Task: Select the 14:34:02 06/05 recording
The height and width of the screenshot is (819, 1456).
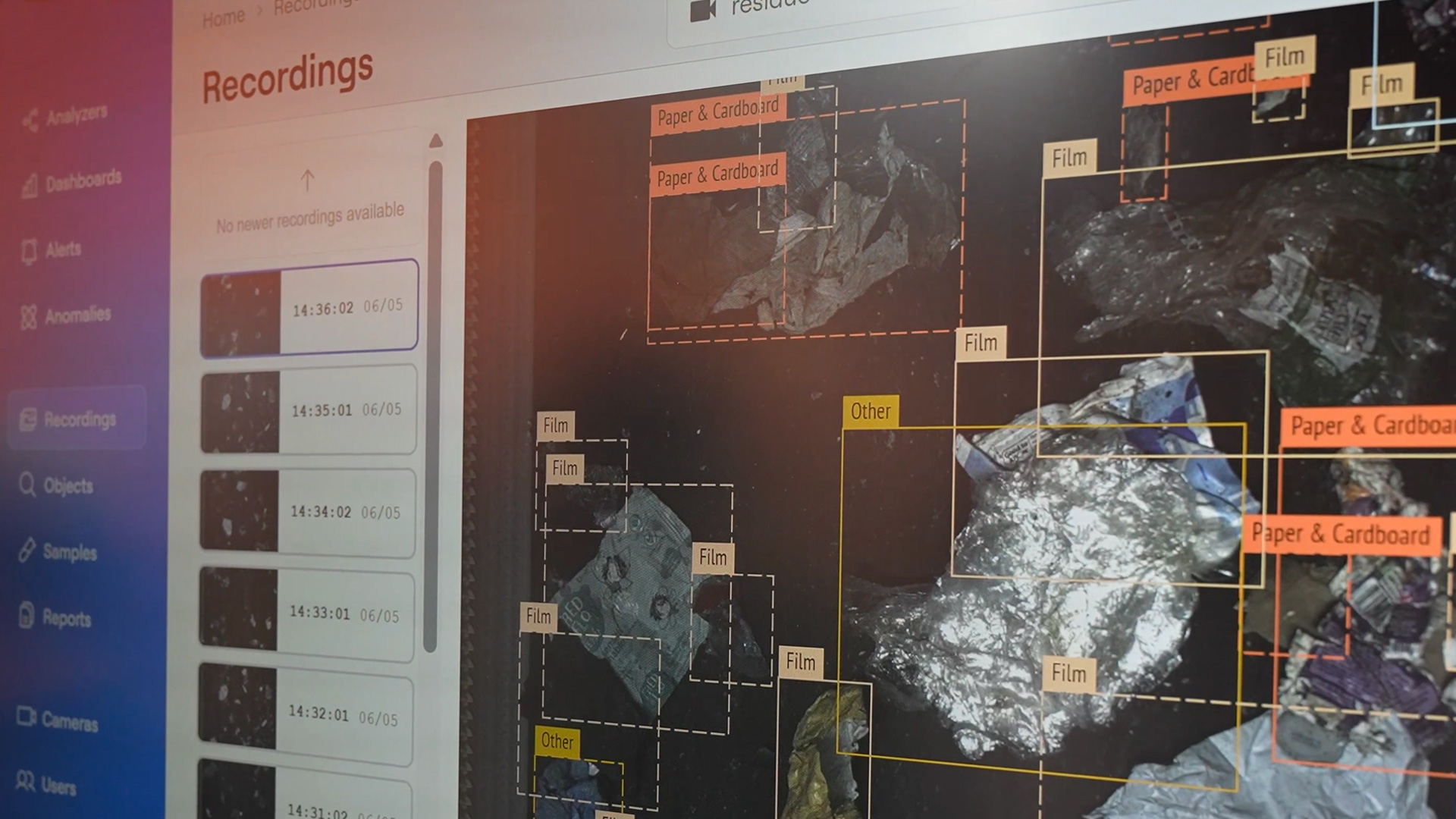Action: click(x=308, y=512)
